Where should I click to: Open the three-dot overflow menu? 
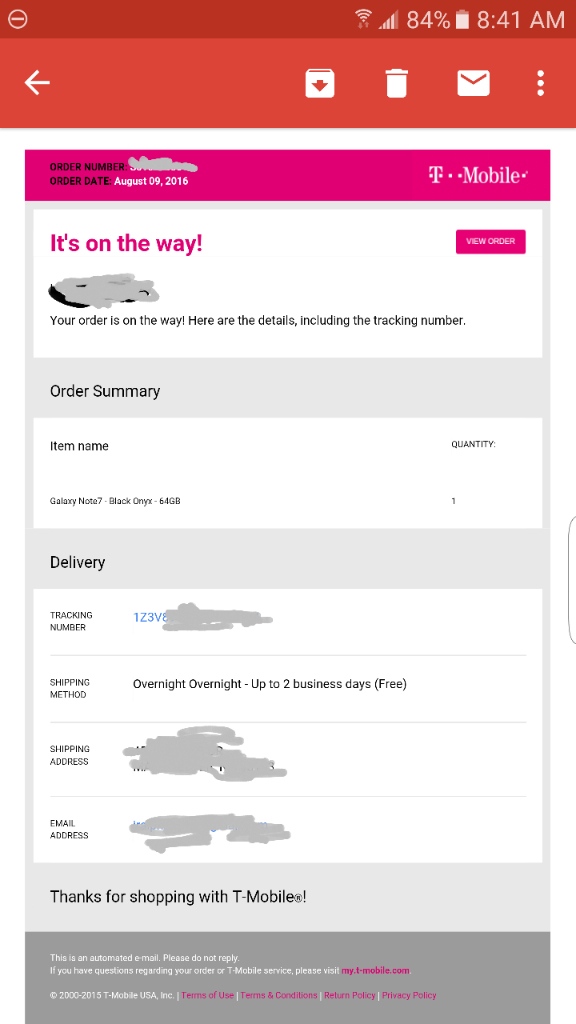click(x=540, y=83)
